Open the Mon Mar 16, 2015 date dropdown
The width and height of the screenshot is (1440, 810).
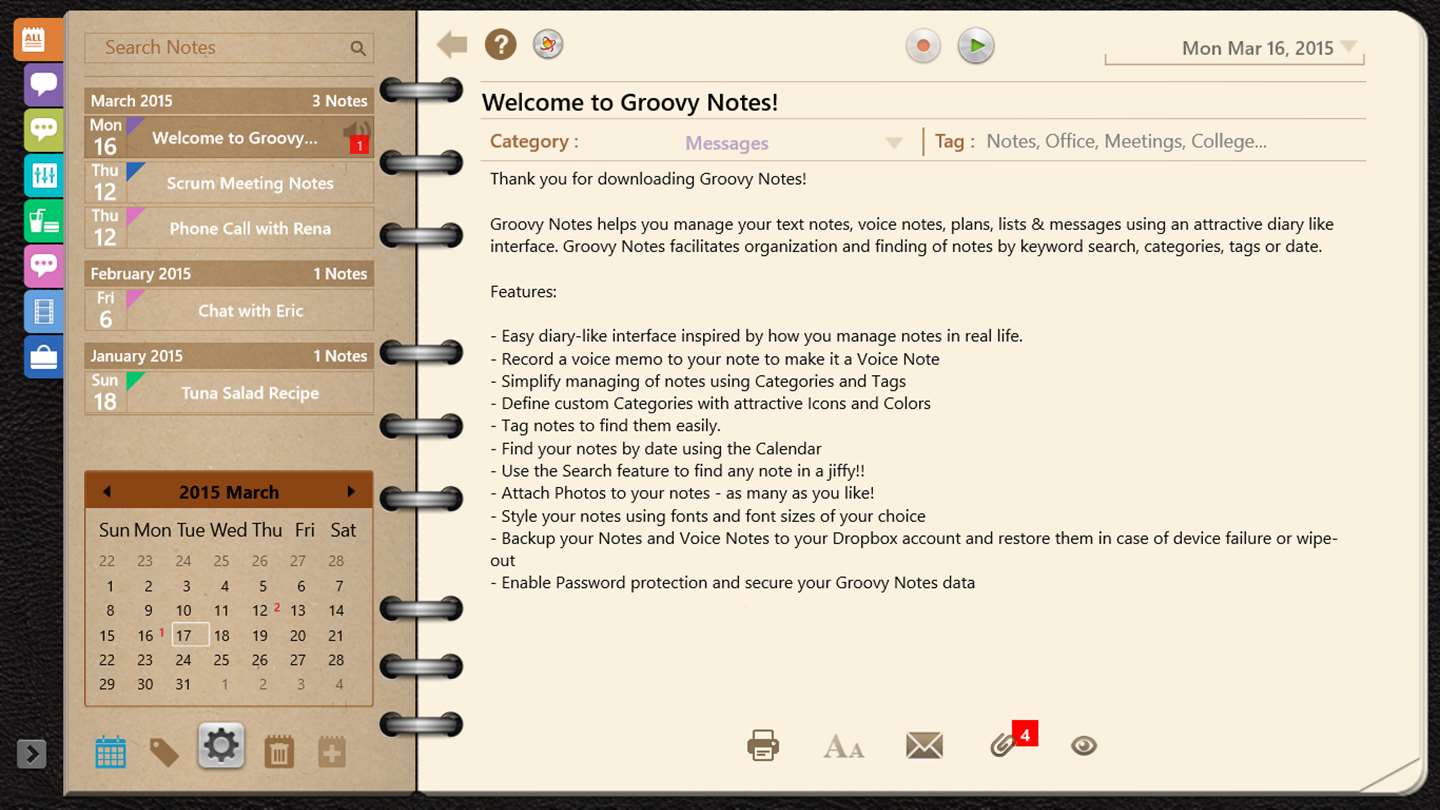click(1235, 48)
